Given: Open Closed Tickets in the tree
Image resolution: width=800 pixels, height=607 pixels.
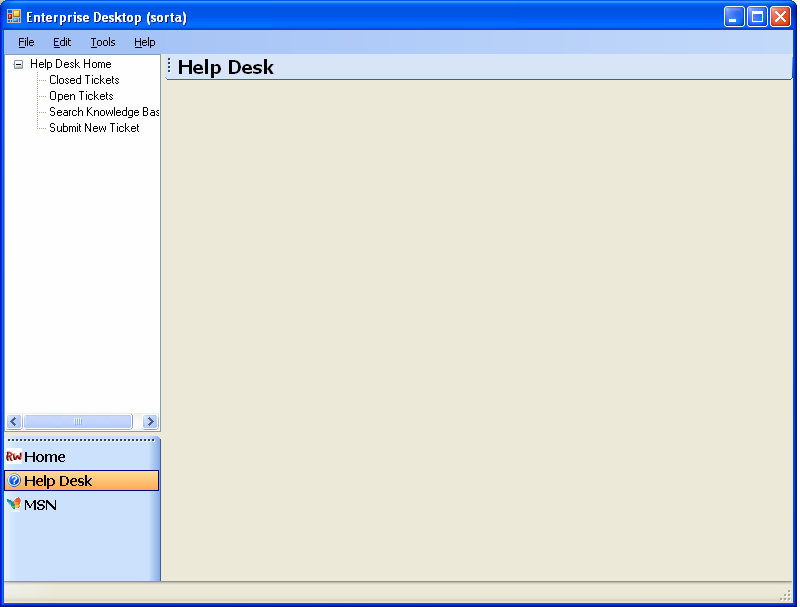Looking at the screenshot, I should point(84,80).
